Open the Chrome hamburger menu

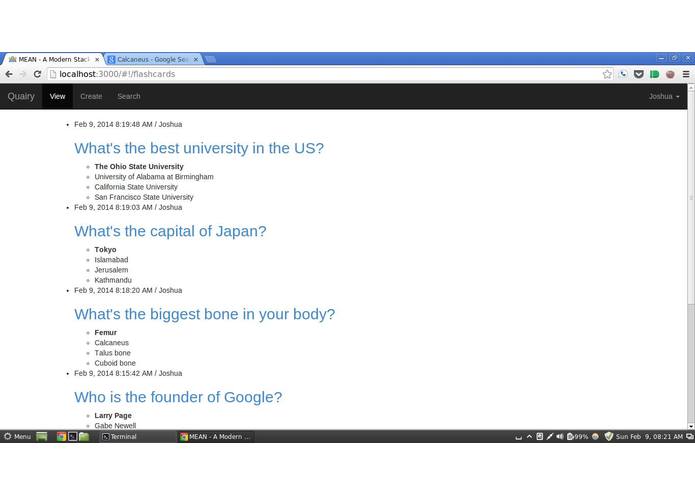686,74
